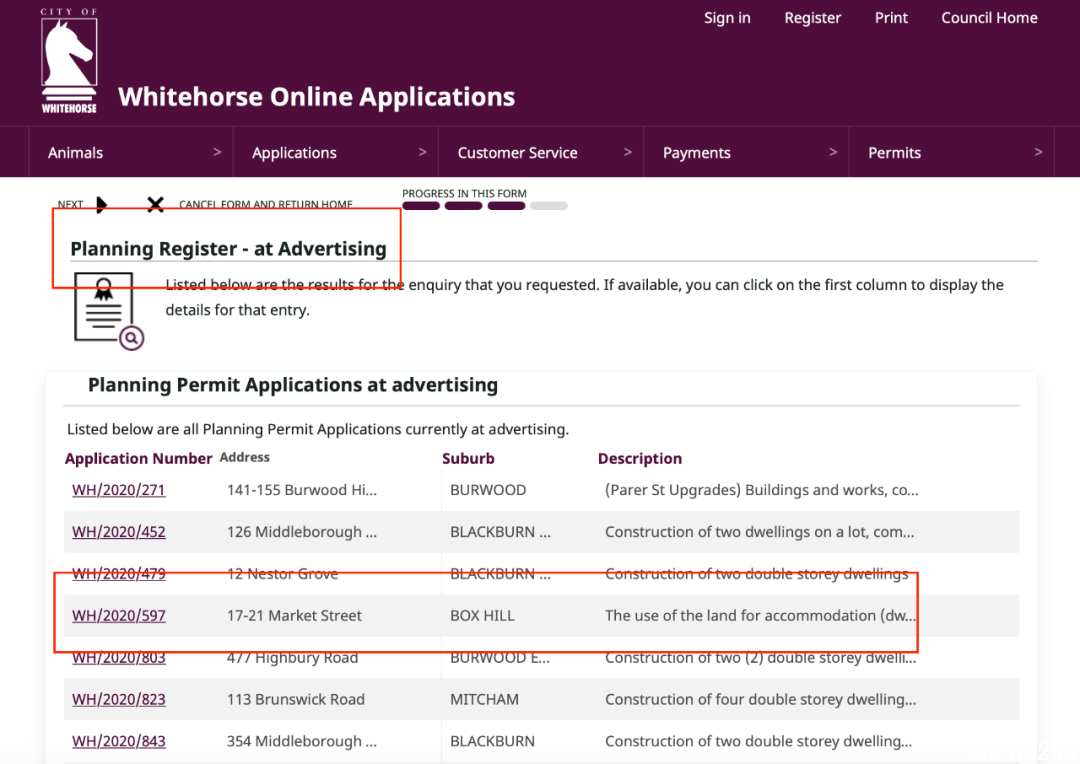
Task: Open application WH/2020/271
Action: pyautogui.click(x=118, y=490)
